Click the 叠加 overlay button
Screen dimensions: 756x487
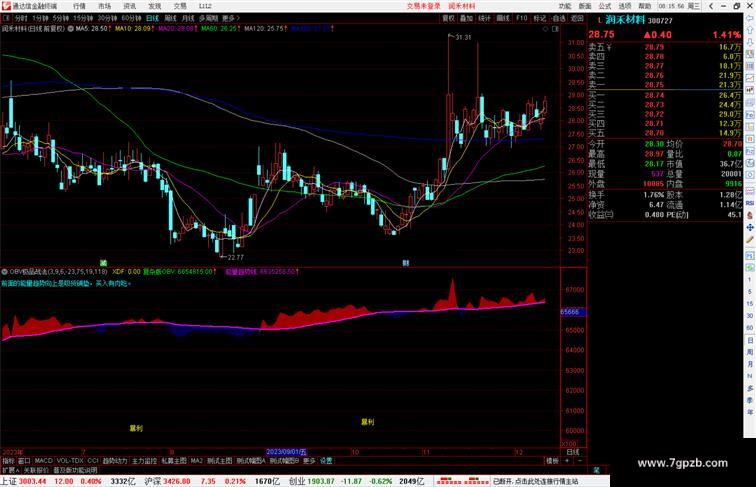pos(466,18)
